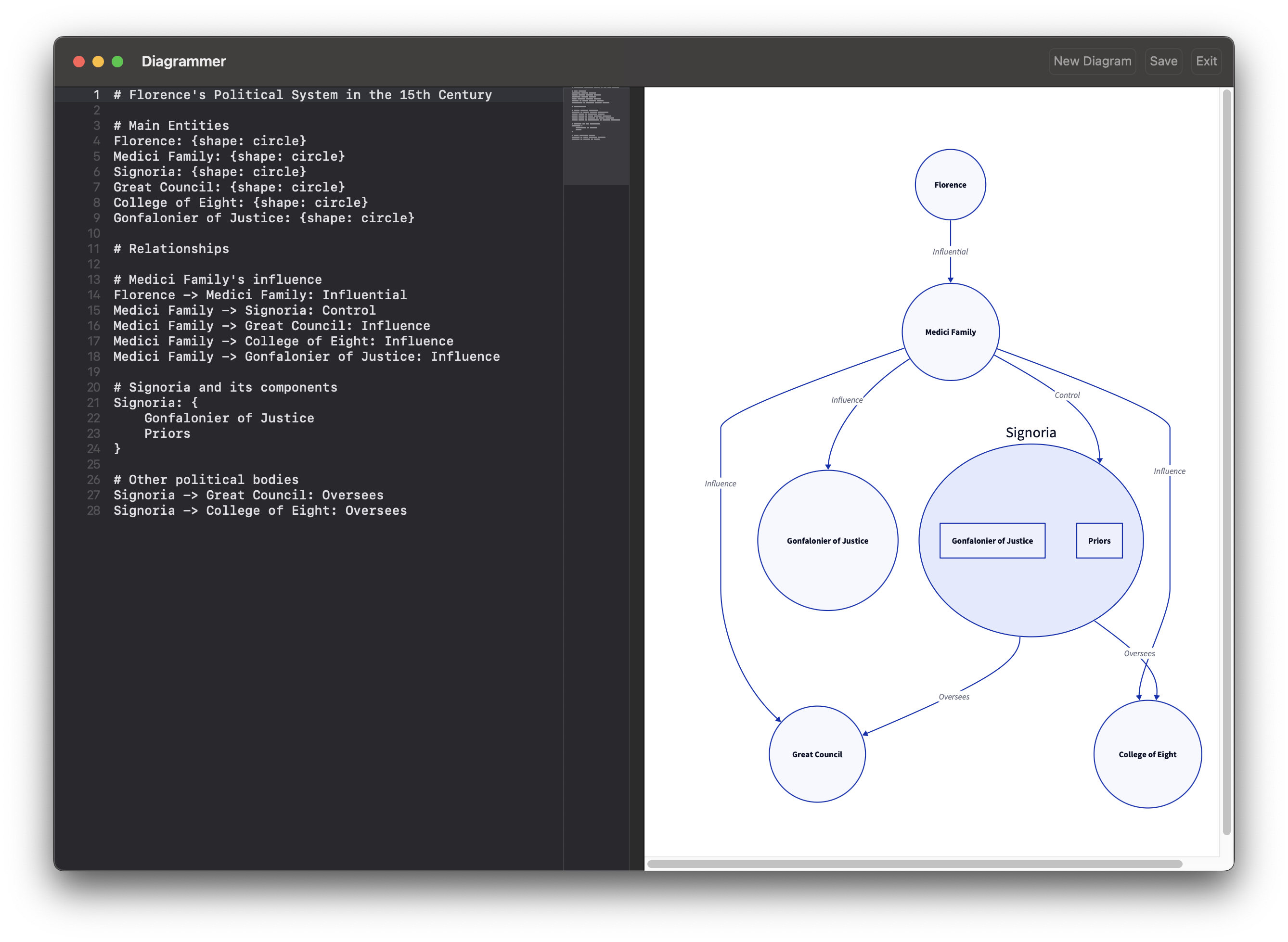Select the Medici Family circle node
This screenshot has height=942, width=1288.
coord(950,332)
